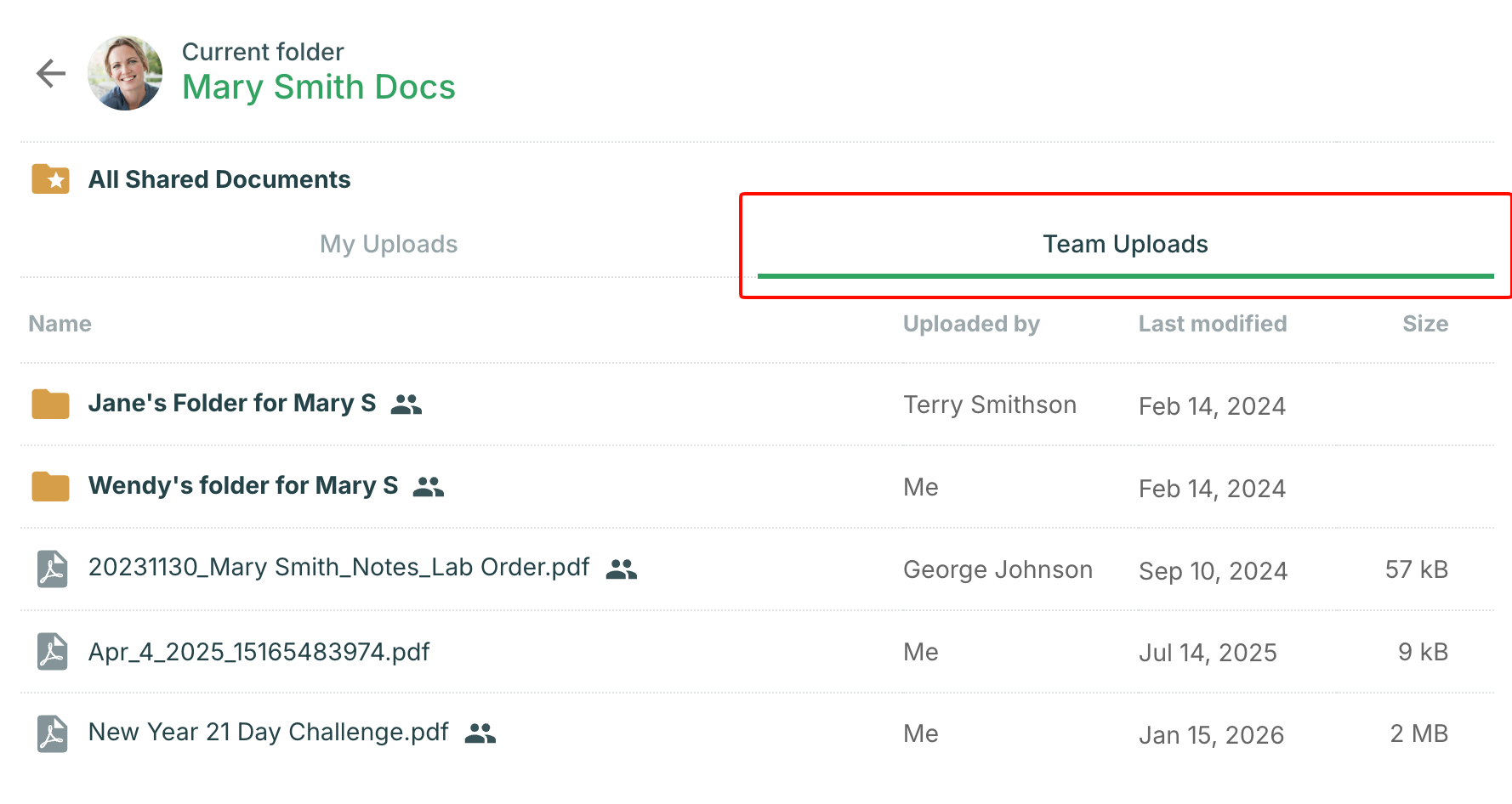Click PDF icon for Lab Order file

52,569
